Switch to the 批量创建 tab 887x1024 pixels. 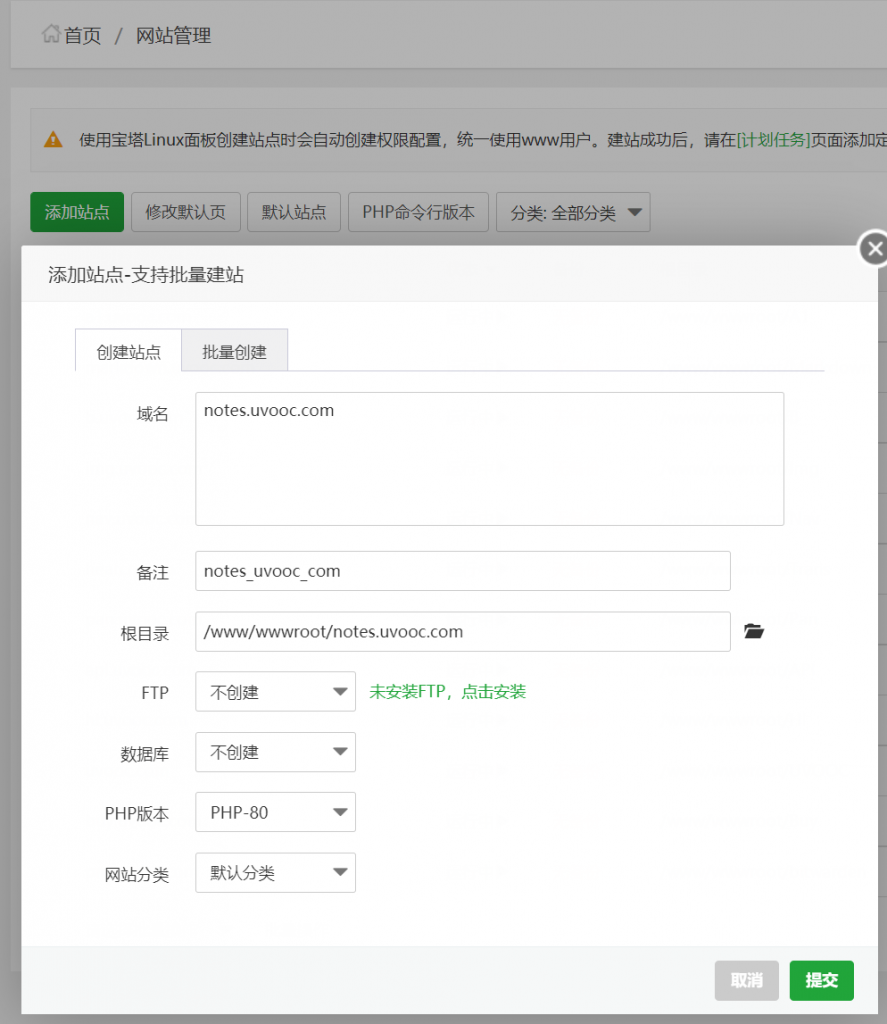[234, 350]
